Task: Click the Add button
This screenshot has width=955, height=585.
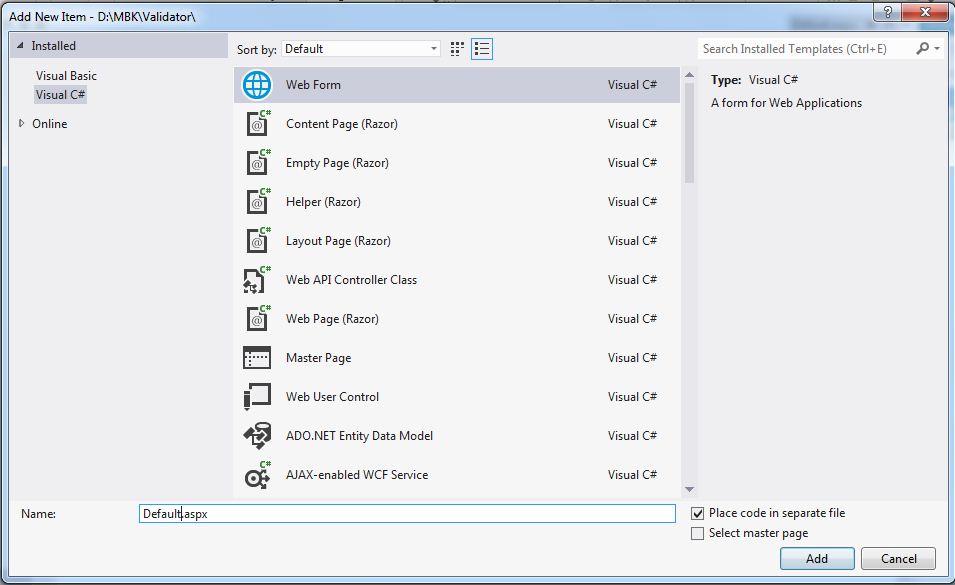Action: point(817,559)
